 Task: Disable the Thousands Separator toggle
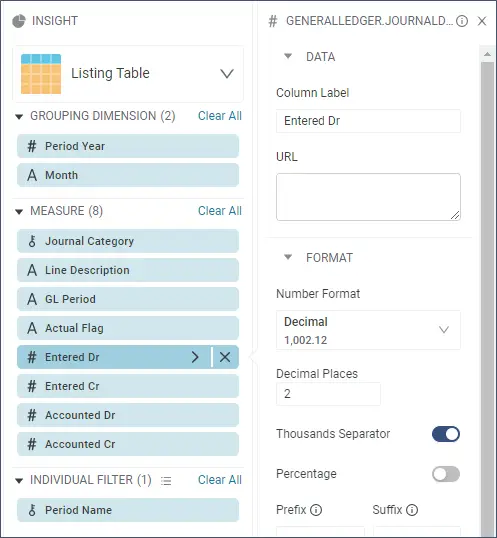click(446, 434)
